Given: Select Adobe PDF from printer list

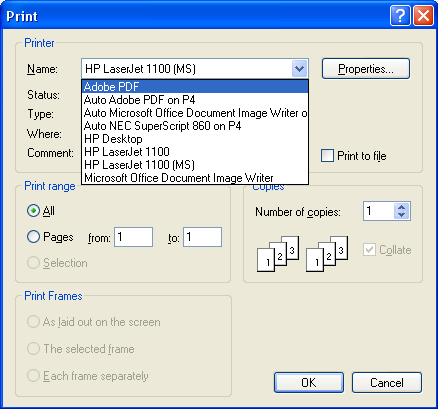Looking at the screenshot, I should click(195, 87).
